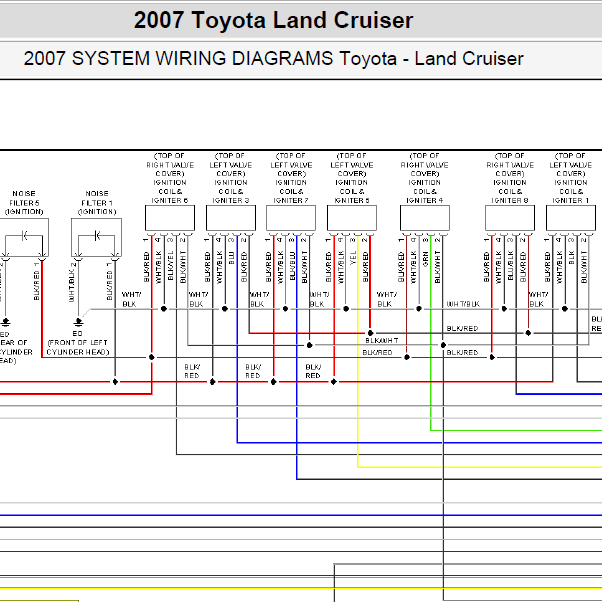Click the vertical "BLK/YEL" wire label under Igniter 6
The width and height of the screenshot is (602, 602).
(171, 266)
